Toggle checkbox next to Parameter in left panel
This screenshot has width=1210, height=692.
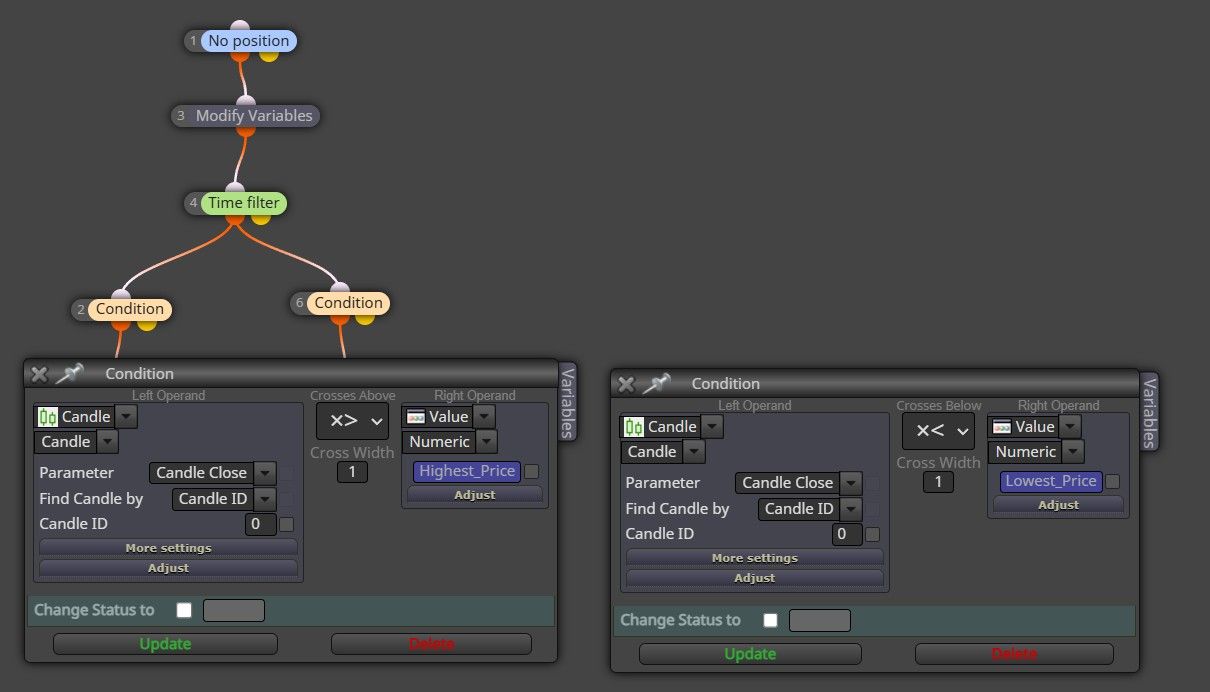286,473
